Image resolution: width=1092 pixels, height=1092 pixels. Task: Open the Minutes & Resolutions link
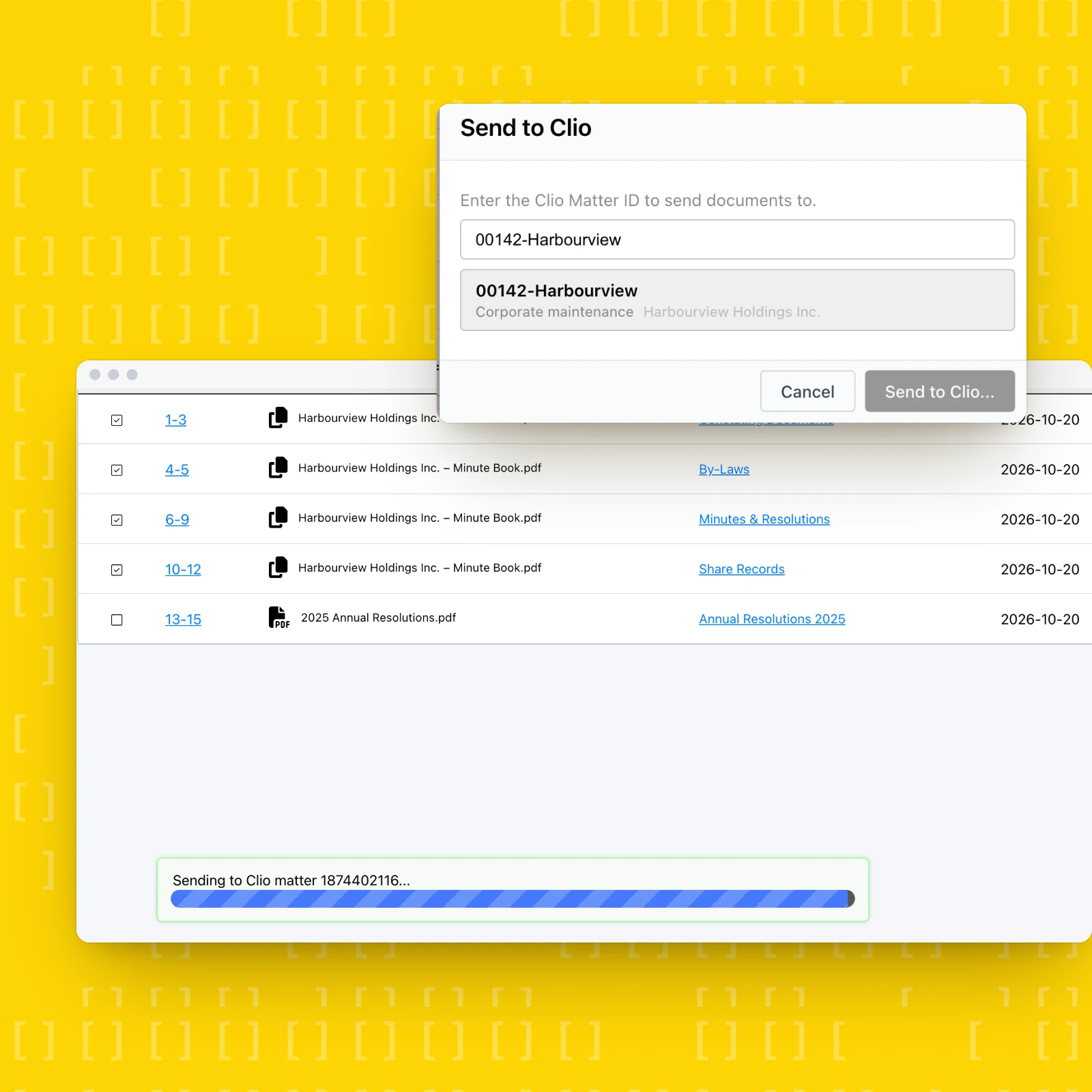point(764,519)
